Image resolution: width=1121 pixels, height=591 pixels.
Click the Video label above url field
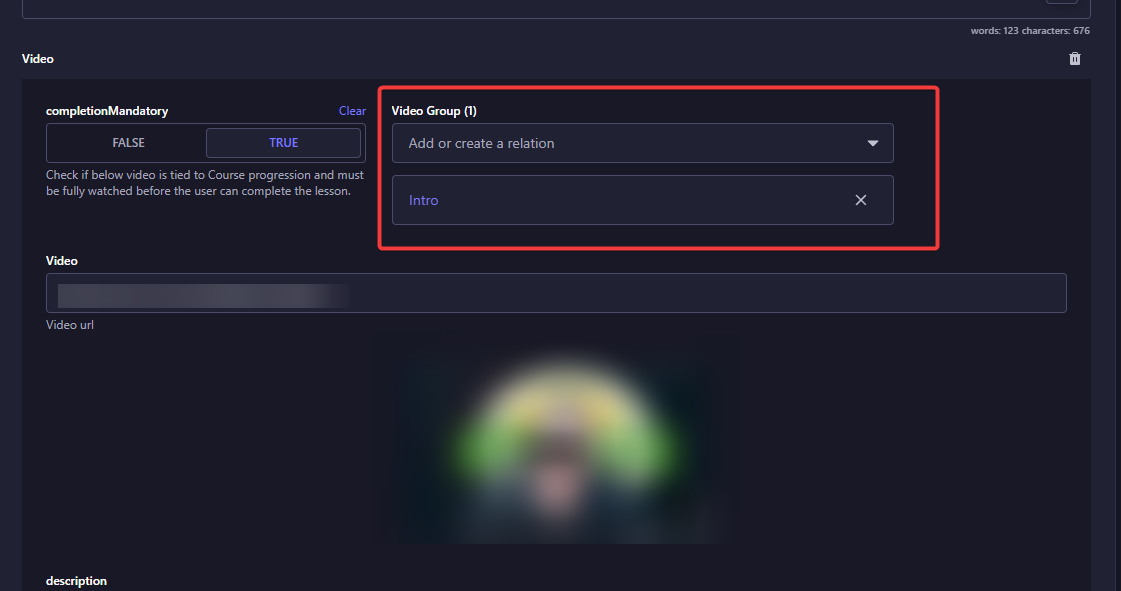tap(61, 261)
